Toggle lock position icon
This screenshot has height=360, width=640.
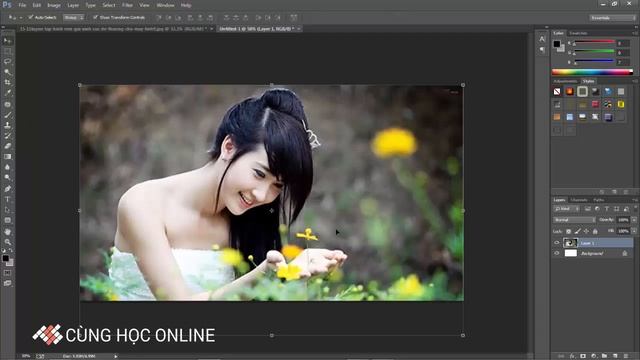tap(587, 231)
